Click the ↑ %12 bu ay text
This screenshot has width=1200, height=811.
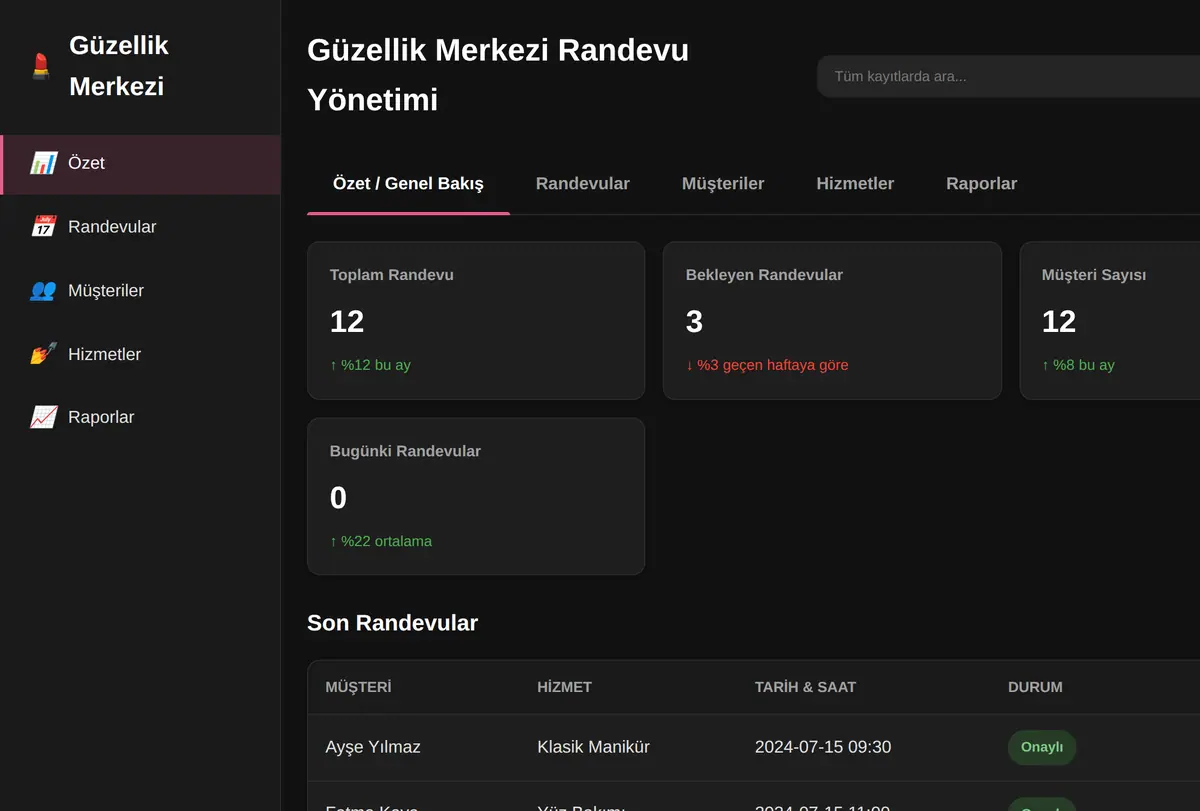(x=370, y=365)
